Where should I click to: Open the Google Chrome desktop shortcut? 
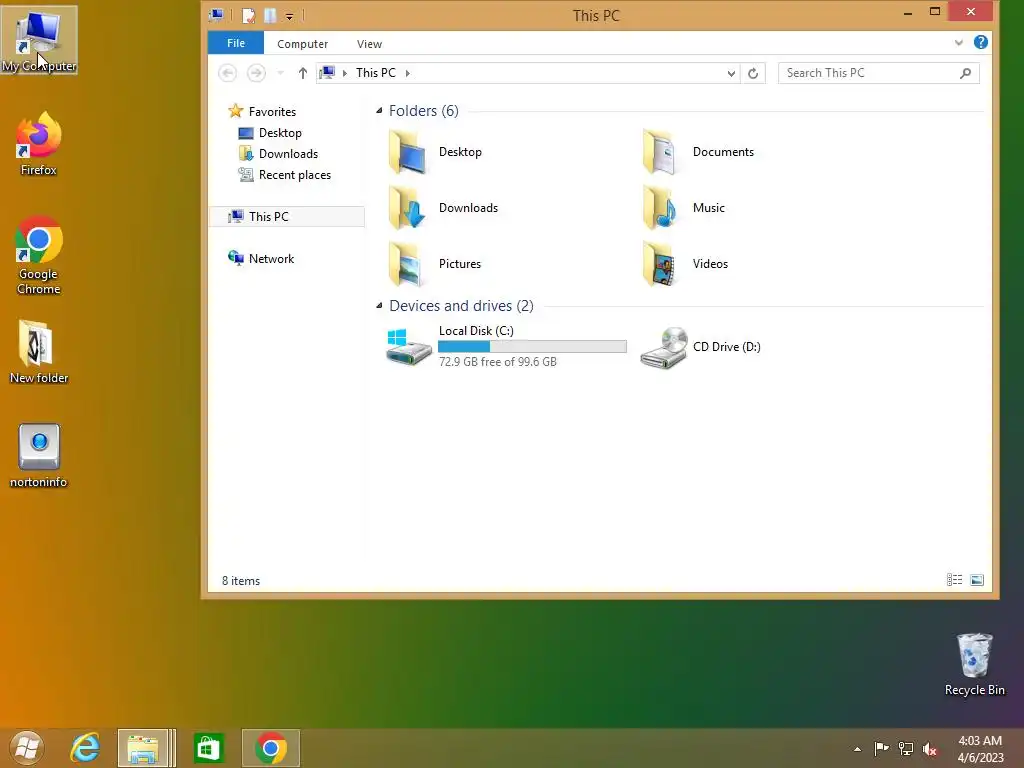tap(39, 255)
